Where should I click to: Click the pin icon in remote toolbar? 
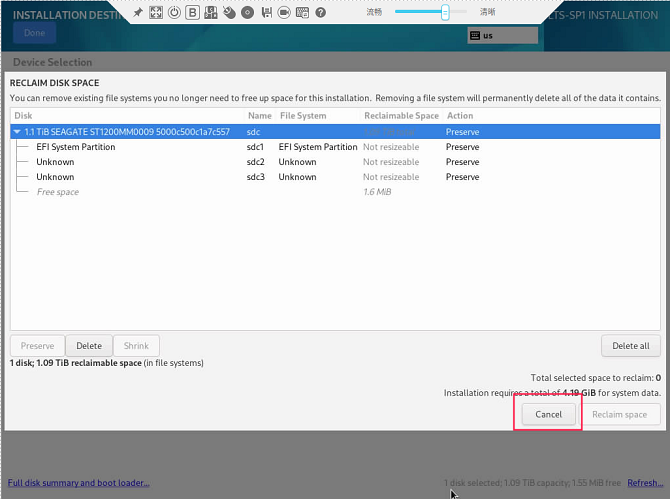pyautogui.click(x=138, y=13)
